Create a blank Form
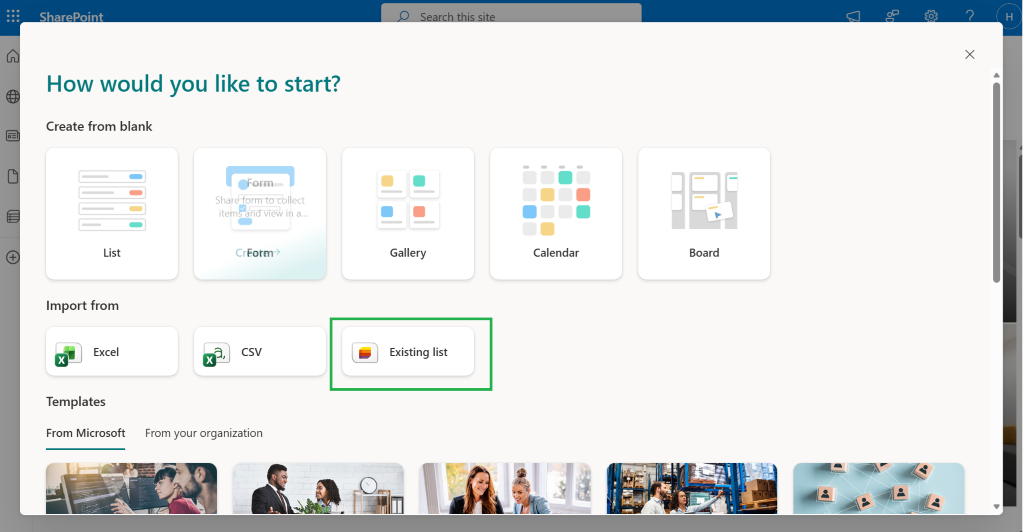The height and width of the screenshot is (532, 1024). 260,213
